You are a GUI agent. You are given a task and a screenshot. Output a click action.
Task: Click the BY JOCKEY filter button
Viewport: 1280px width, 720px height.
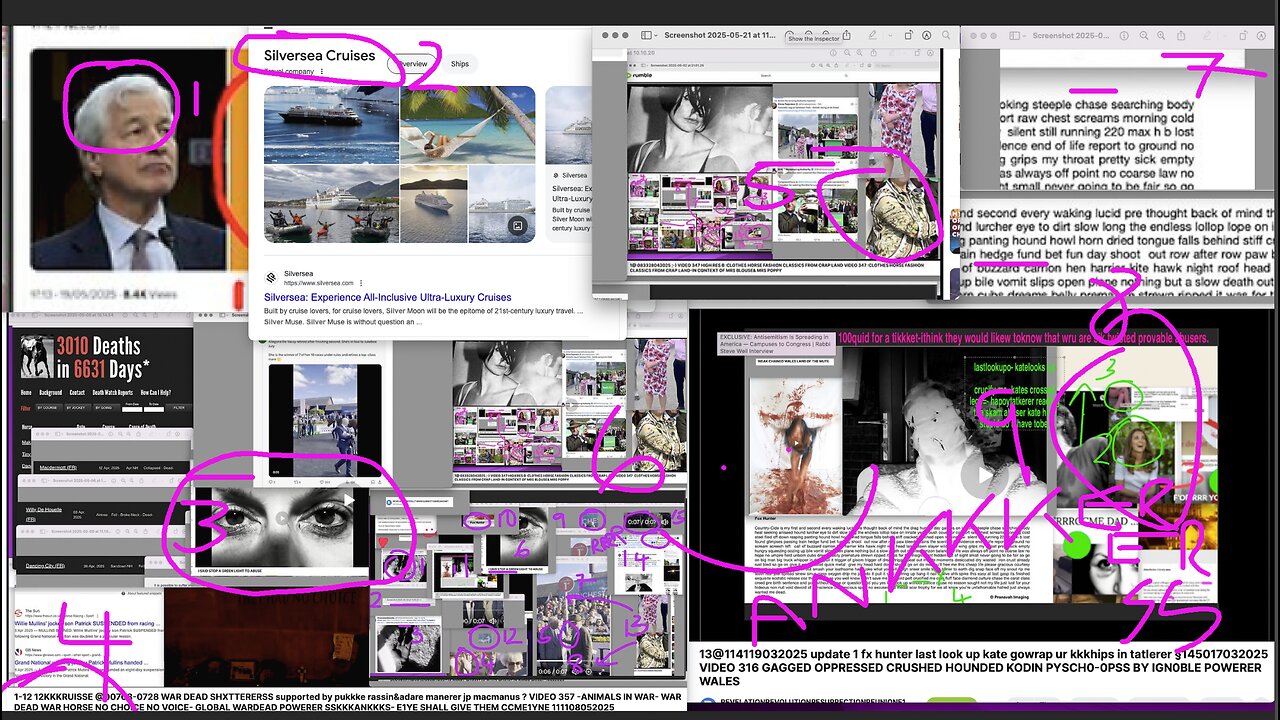tap(76, 408)
